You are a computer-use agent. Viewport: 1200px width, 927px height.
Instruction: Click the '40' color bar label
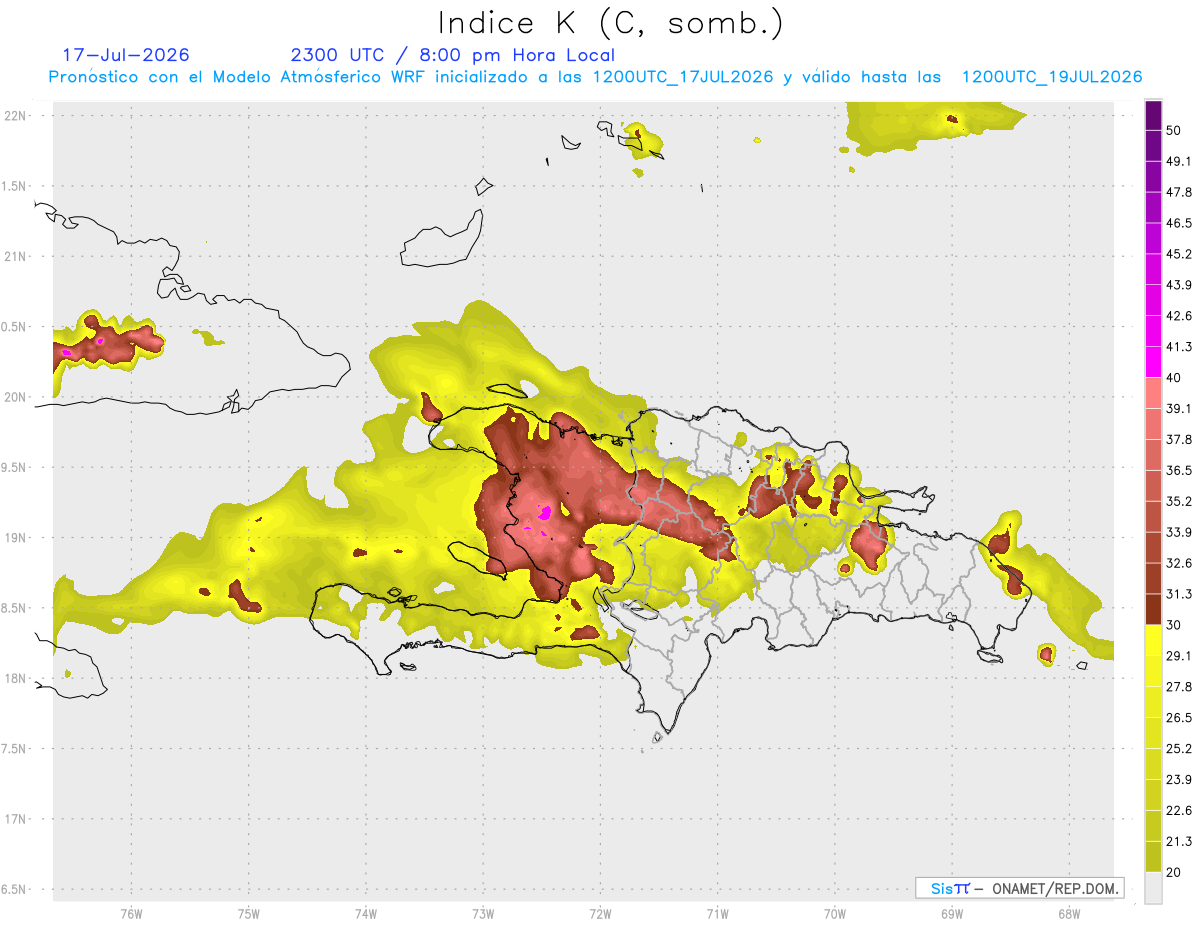coord(1175,378)
